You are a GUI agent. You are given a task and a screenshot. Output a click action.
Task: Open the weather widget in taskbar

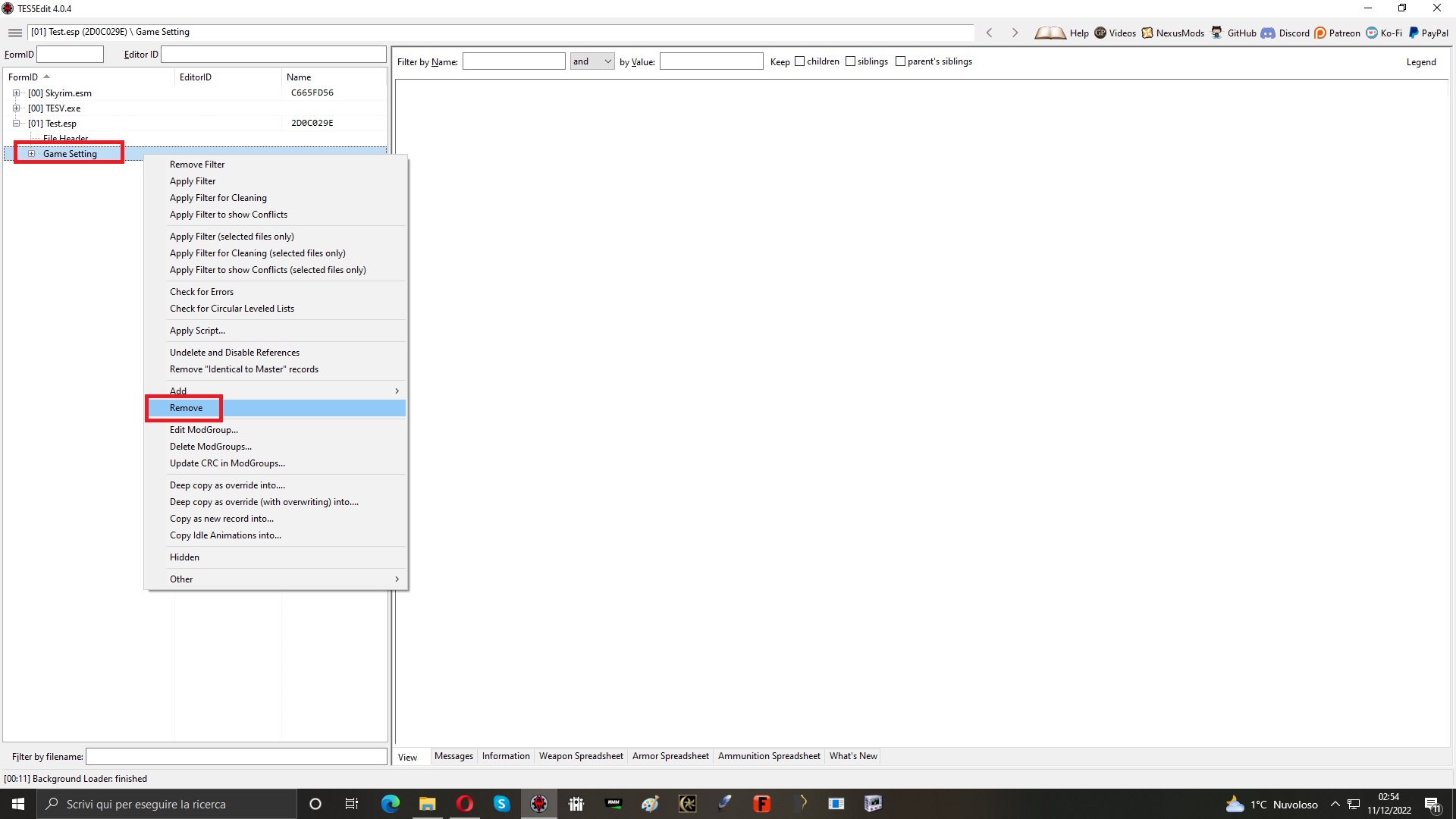click(1272, 804)
